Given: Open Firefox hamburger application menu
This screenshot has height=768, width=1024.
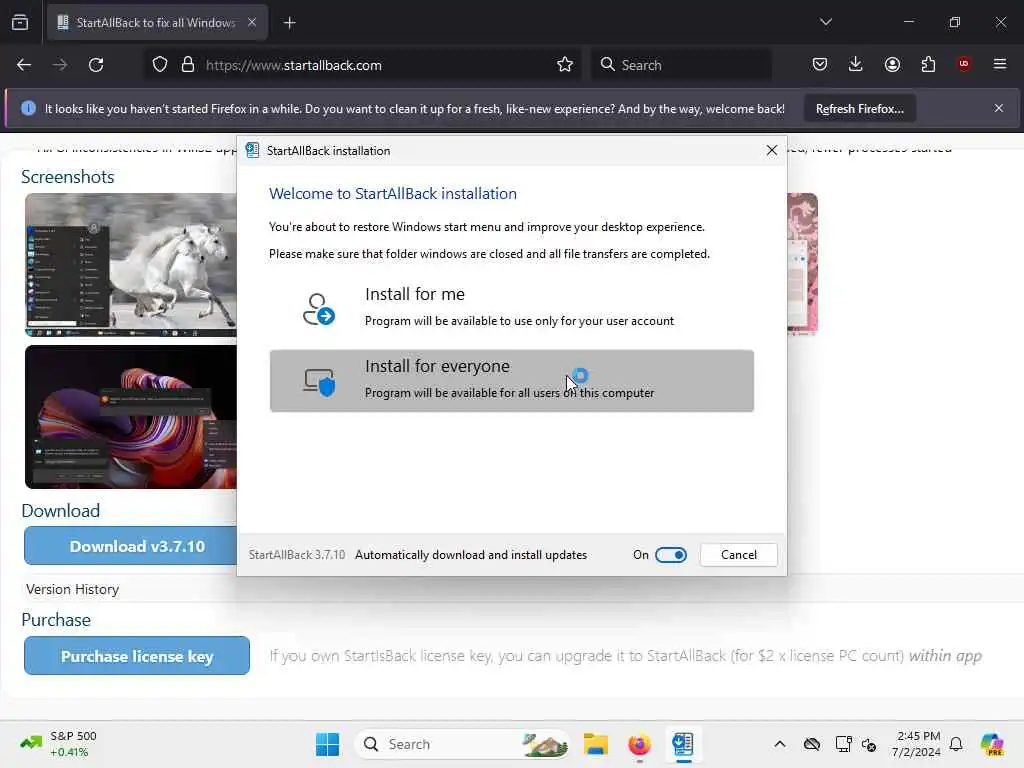Looking at the screenshot, I should 1000,64.
